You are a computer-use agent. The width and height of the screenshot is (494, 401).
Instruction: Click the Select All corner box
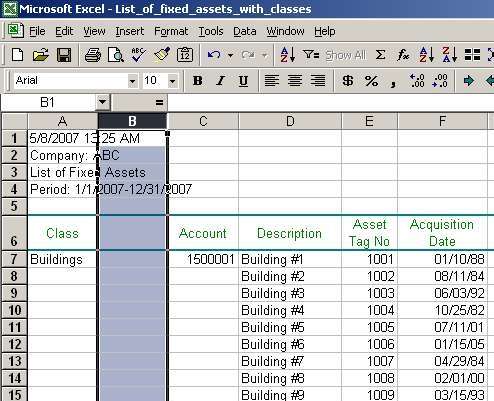(14, 121)
